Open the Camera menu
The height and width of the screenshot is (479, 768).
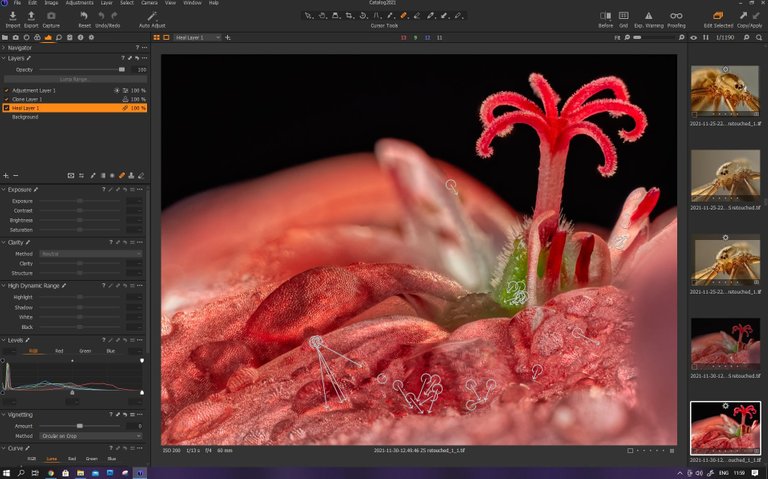tap(149, 3)
